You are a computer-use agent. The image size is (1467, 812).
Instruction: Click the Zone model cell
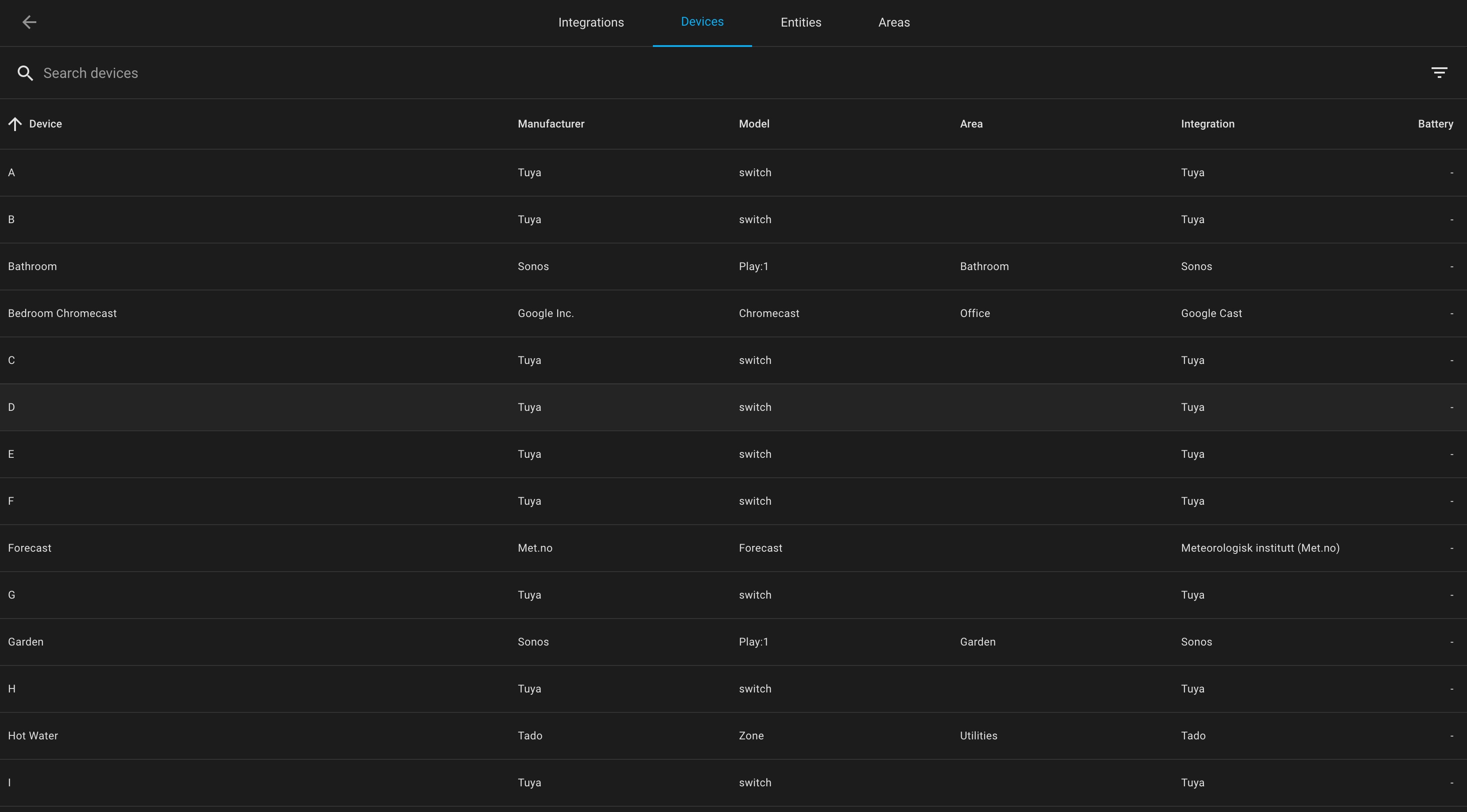[x=751, y=736]
